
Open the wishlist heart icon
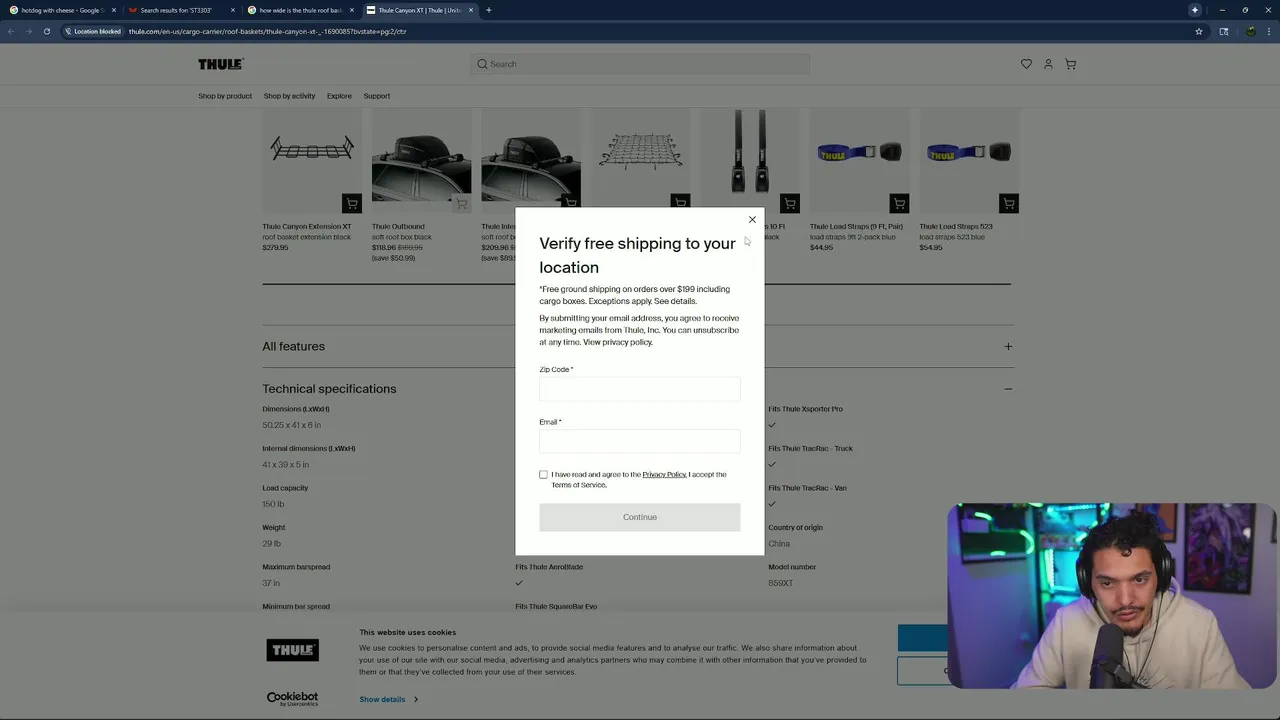click(x=1026, y=64)
